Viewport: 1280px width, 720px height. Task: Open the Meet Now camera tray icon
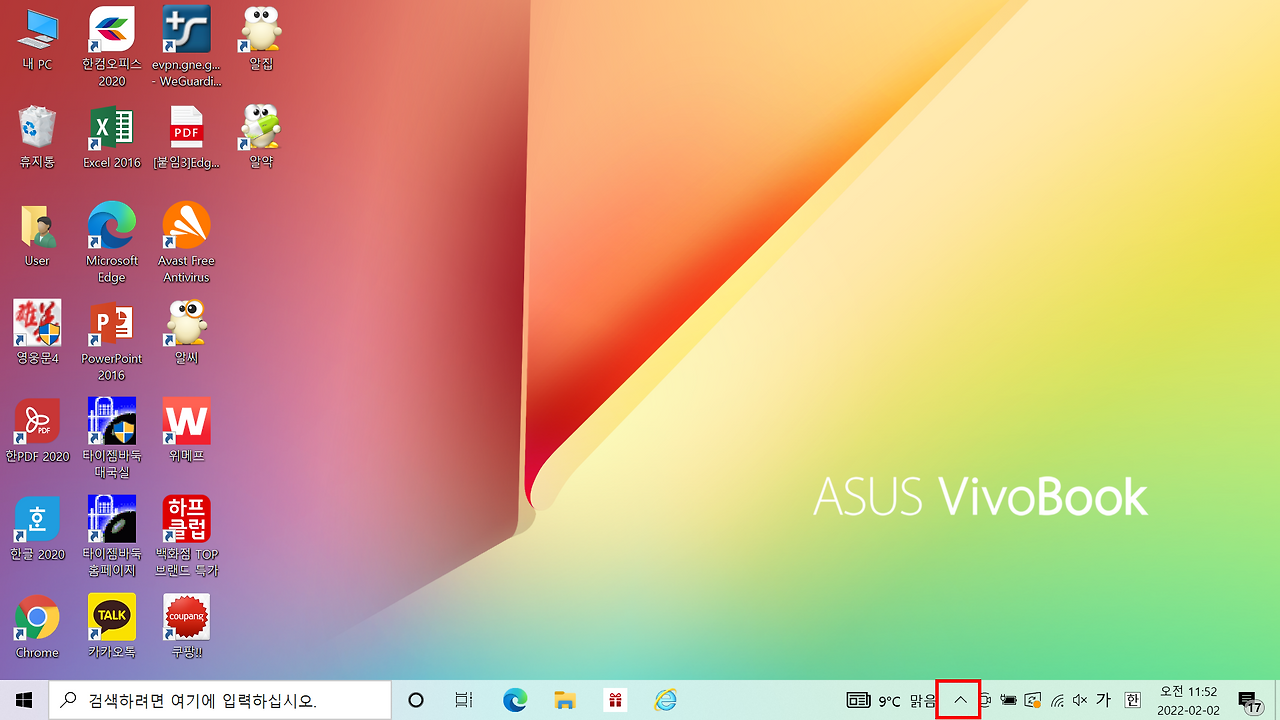point(985,700)
